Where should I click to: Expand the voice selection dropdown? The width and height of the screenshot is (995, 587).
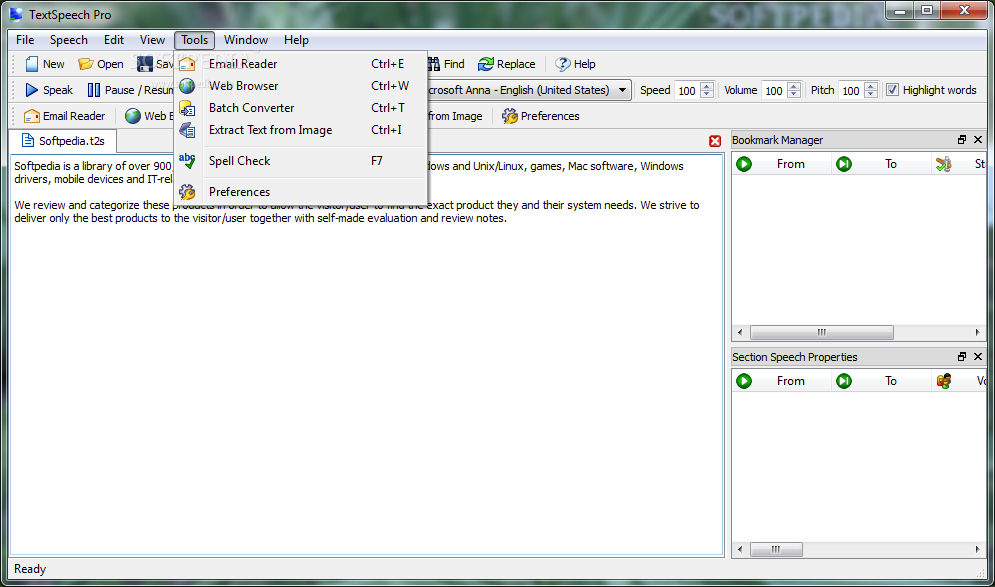623,90
